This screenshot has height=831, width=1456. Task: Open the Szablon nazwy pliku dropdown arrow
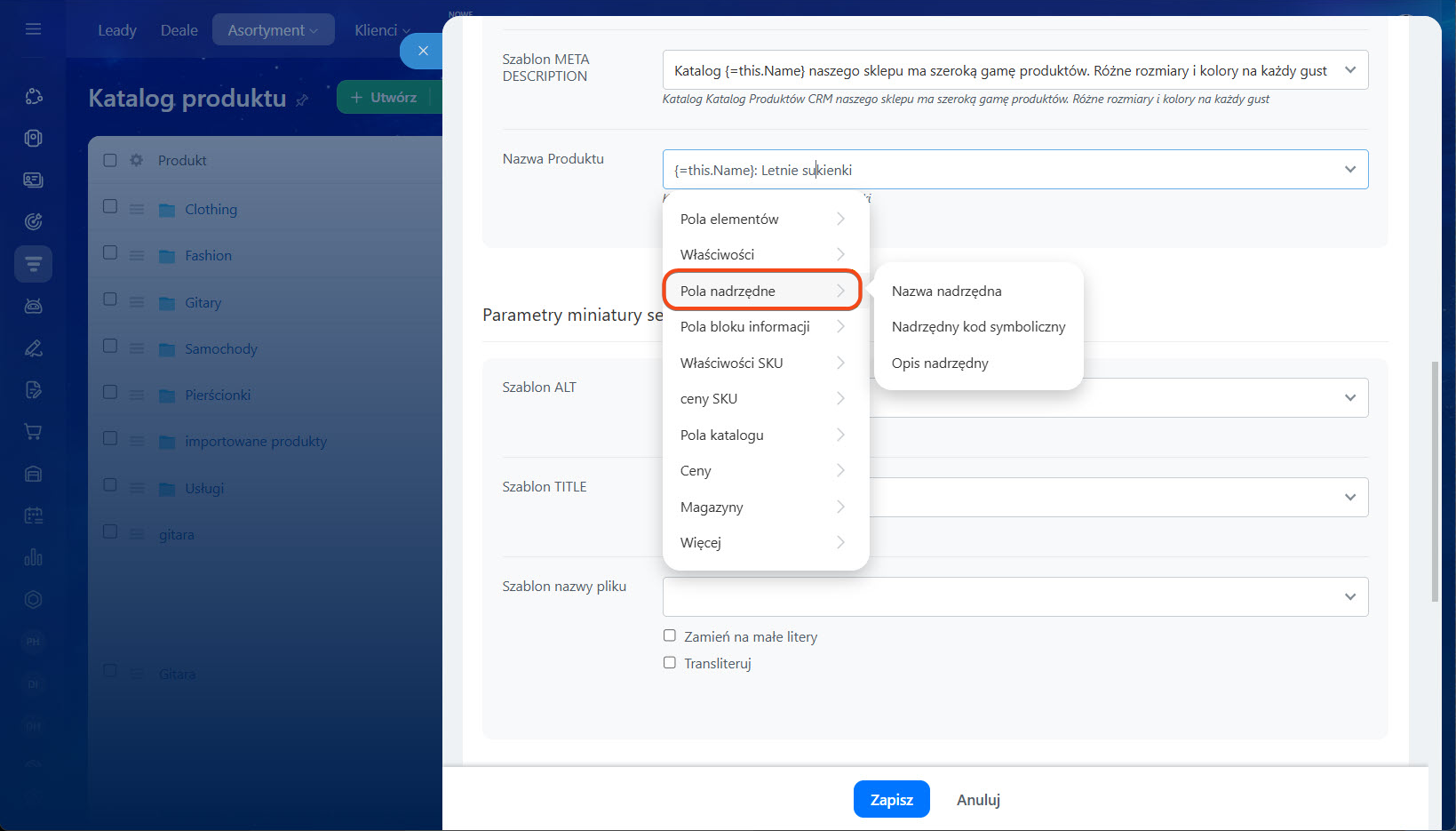[x=1349, y=596]
